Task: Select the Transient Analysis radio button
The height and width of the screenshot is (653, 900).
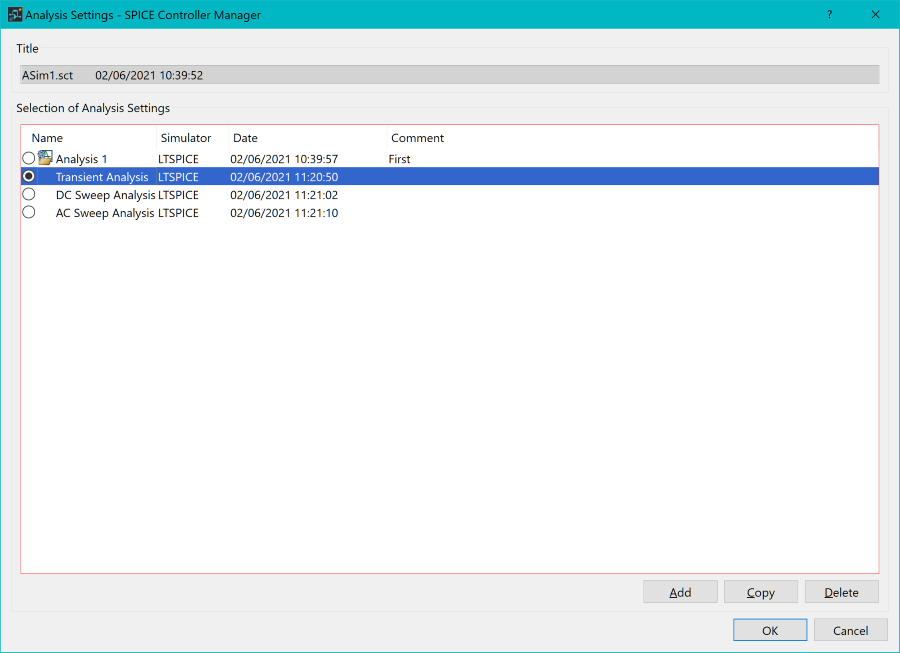Action: coord(28,176)
